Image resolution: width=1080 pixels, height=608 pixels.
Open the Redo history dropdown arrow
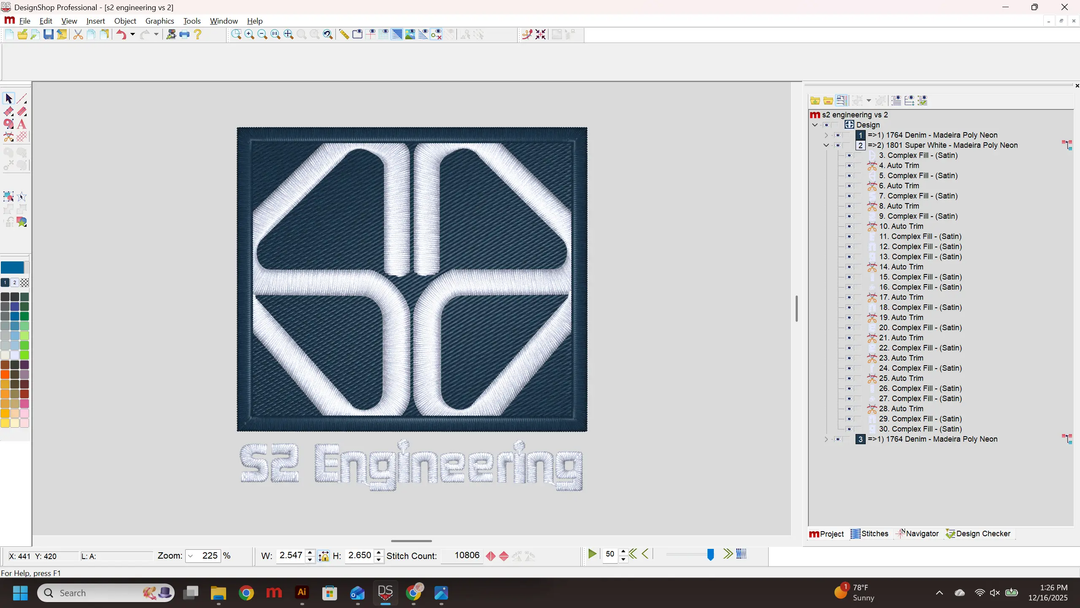(156, 34)
